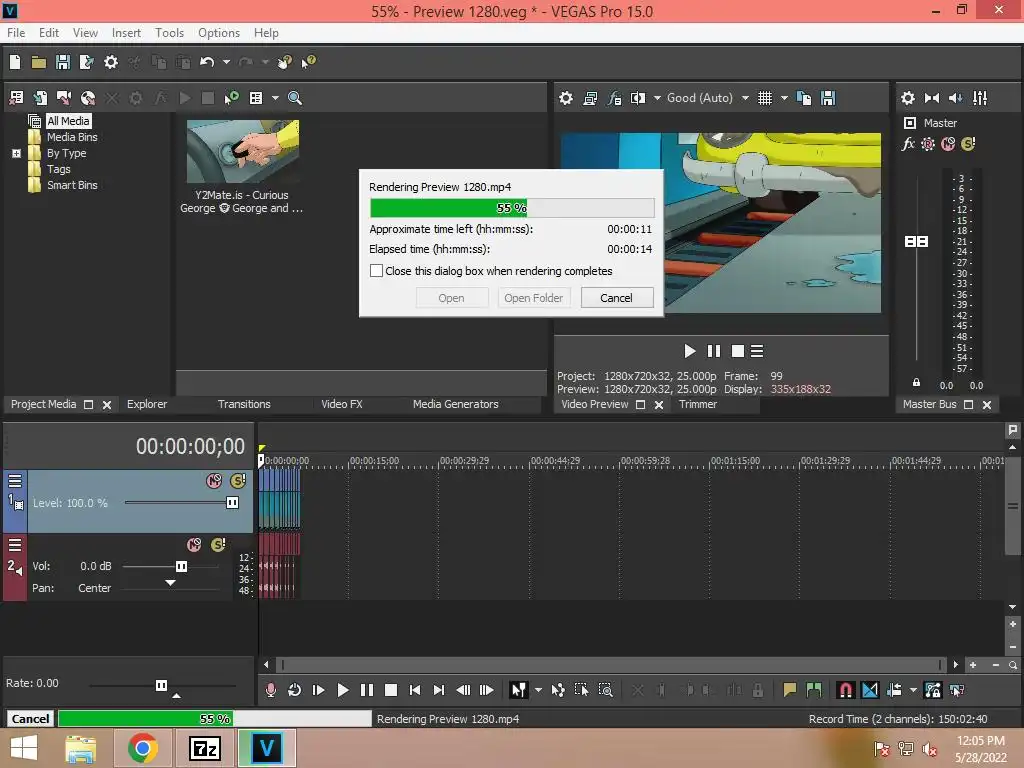Open a project with the folder icon
The width and height of the screenshot is (1024, 768).
(x=39, y=62)
